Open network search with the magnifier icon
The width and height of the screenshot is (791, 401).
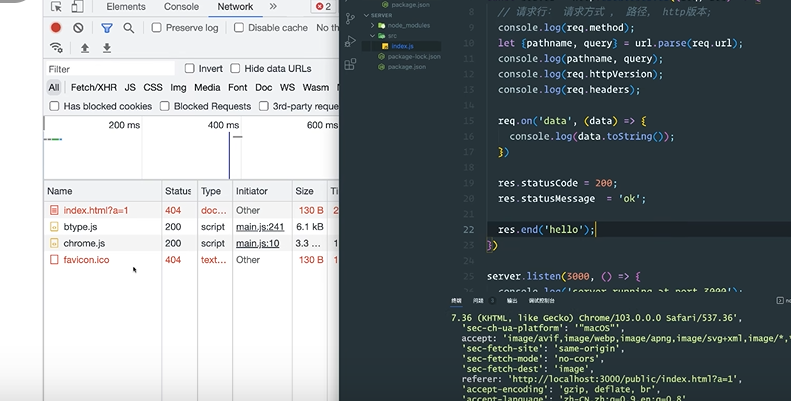click(129, 28)
